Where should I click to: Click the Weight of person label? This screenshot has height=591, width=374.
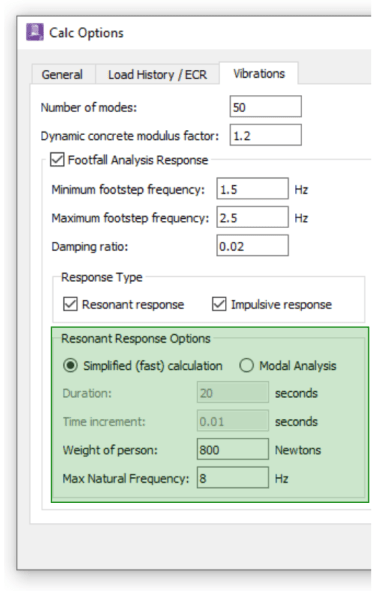(x=110, y=450)
